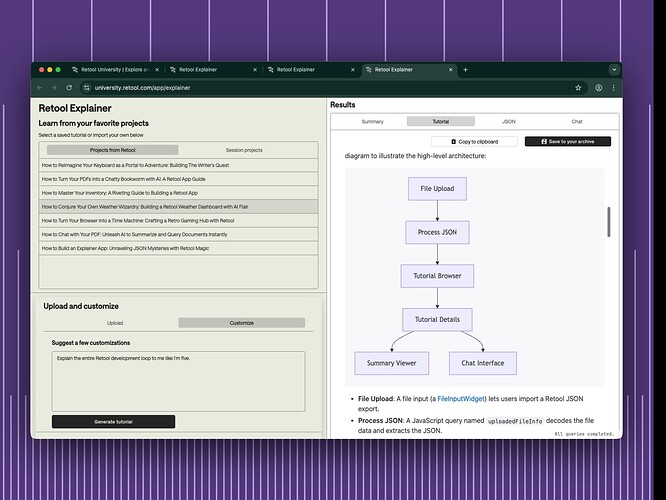Click the uploadedFileInfo code text
The width and height of the screenshot is (666, 500).
pyautogui.click(x=515, y=421)
